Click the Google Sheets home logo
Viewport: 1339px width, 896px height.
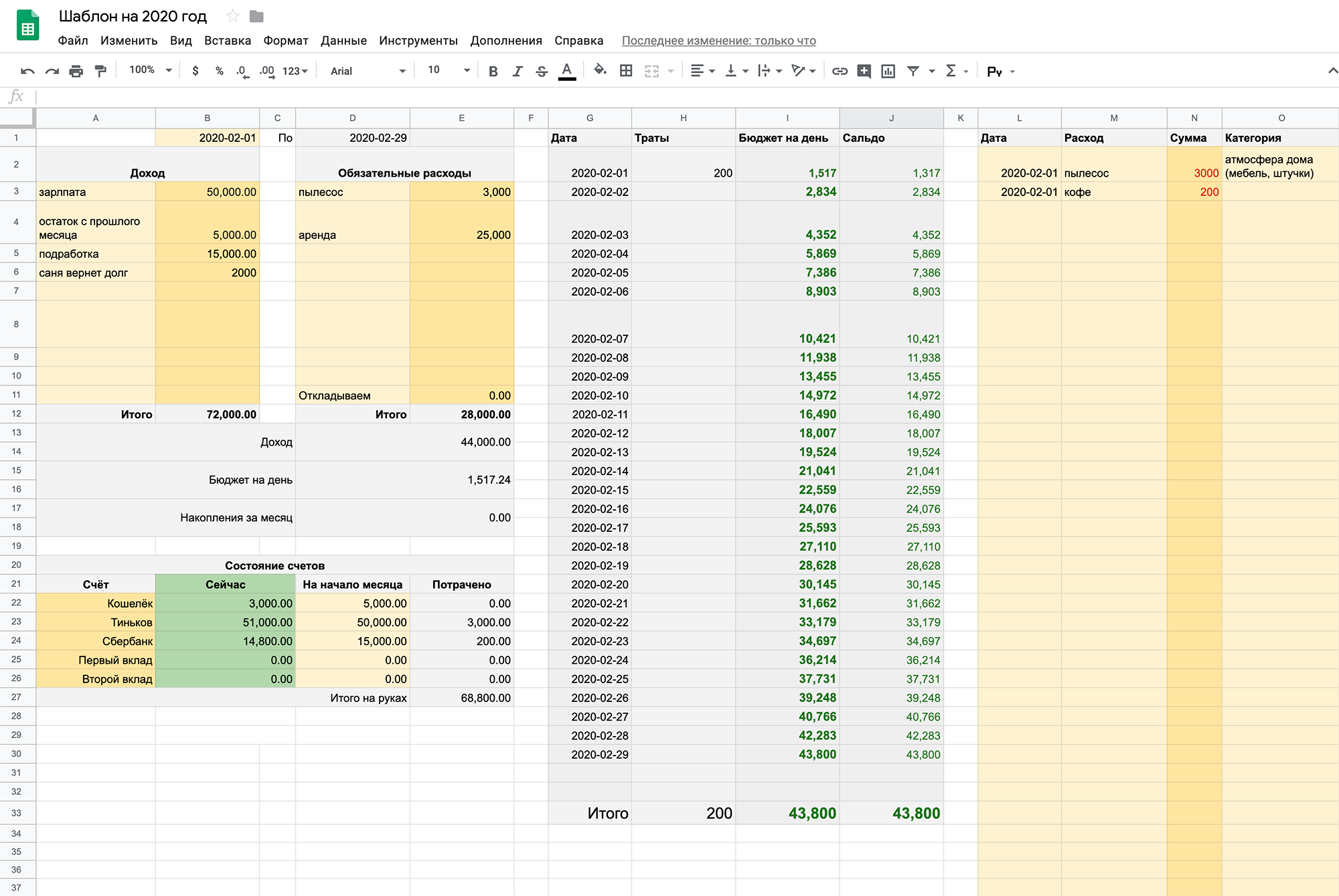27,25
